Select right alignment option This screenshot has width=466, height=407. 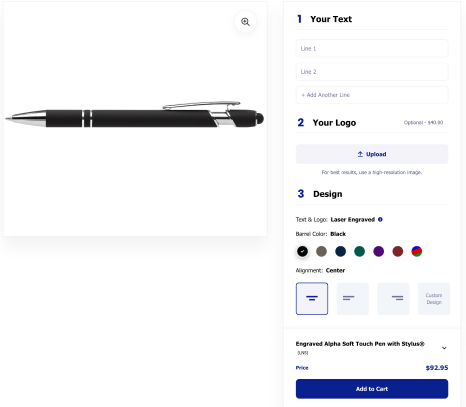coord(393,299)
